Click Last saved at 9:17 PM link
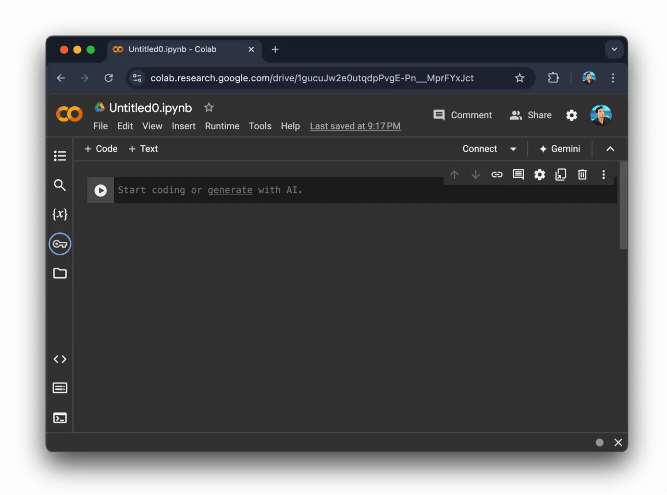Viewport: 667px width, 495px height. pos(355,126)
